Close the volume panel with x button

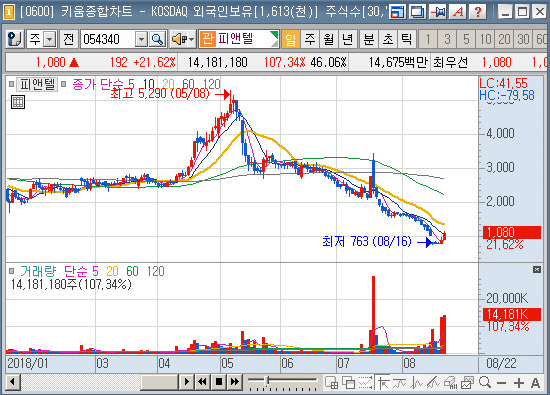pyautogui.click(x=537, y=269)
